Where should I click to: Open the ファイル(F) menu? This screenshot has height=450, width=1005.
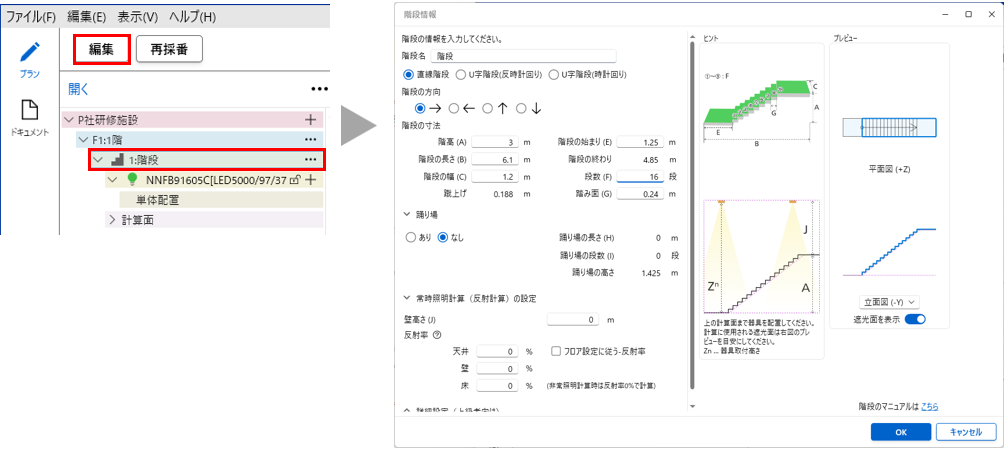click(30, 16)
